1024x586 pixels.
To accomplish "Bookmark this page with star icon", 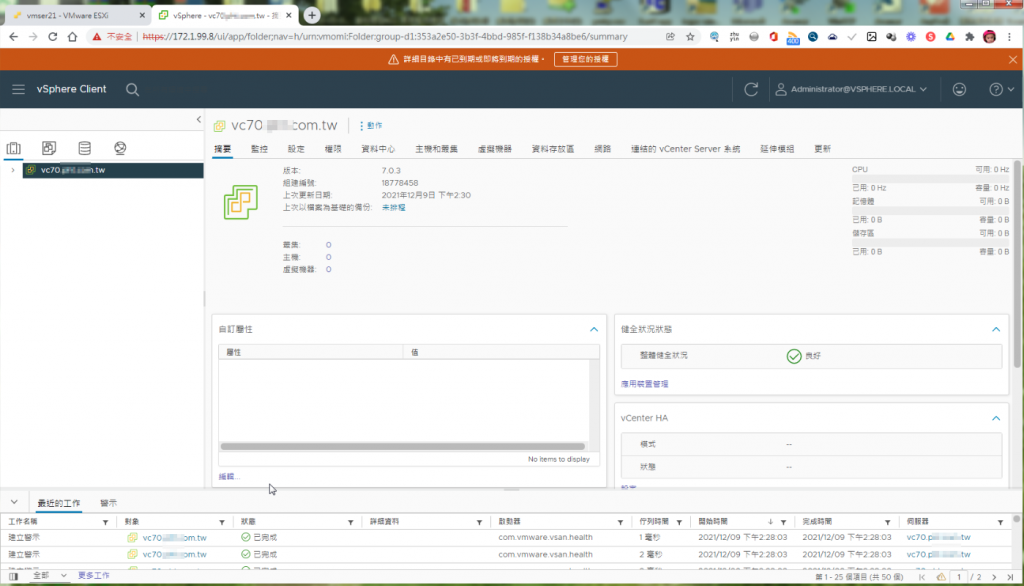I will [x=690, y=37].
